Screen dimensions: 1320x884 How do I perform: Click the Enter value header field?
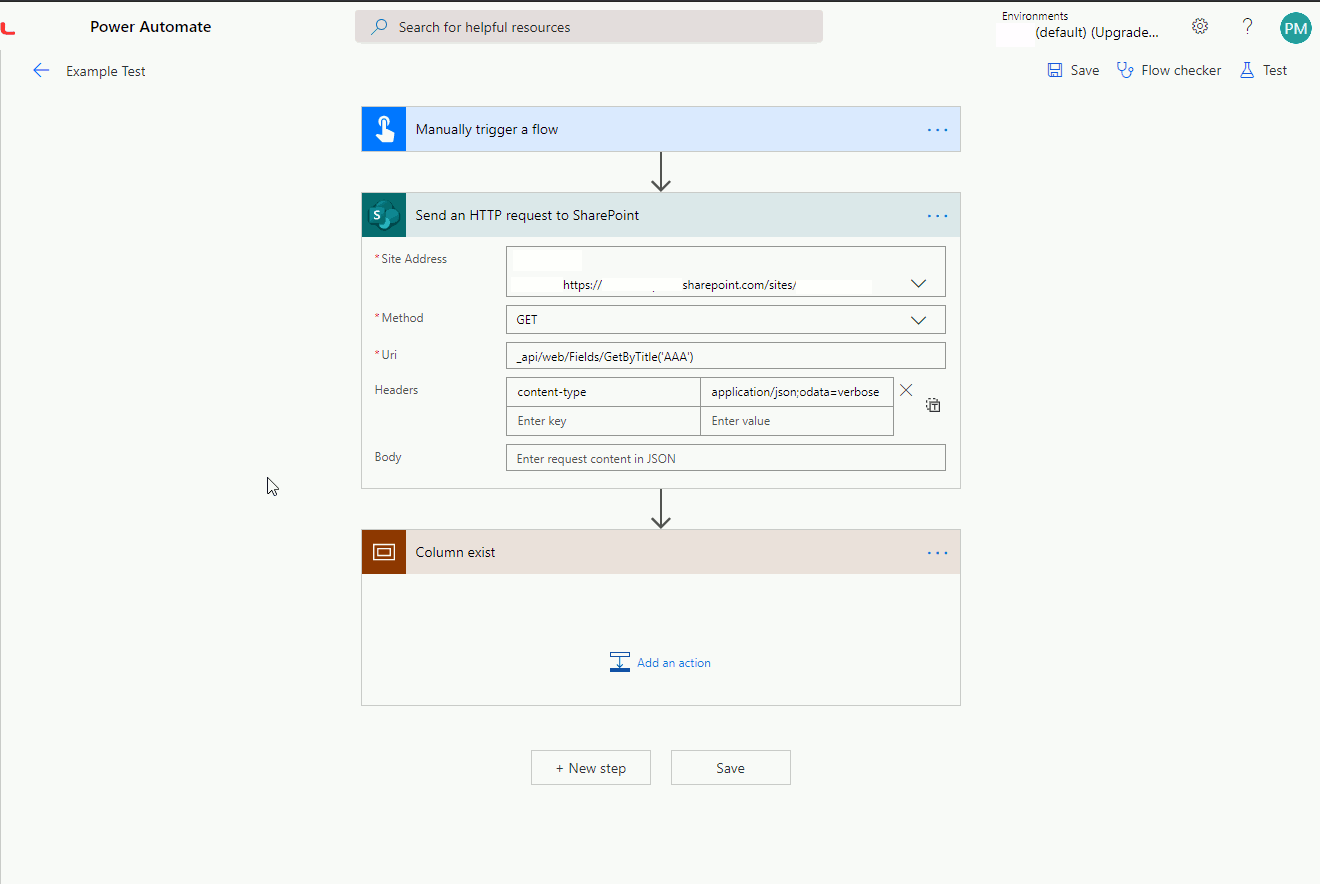[797, 421]
